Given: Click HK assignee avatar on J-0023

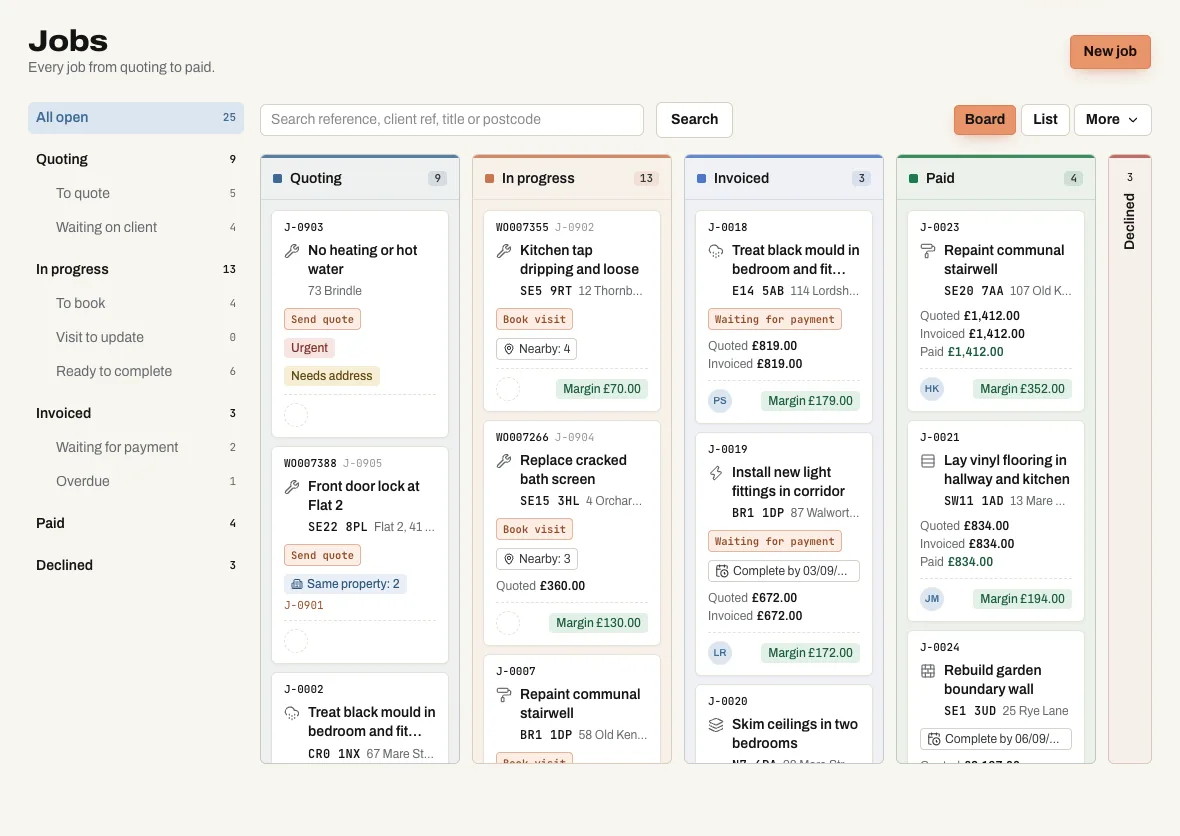Looking at the screenshot, I should click(932, 388).
